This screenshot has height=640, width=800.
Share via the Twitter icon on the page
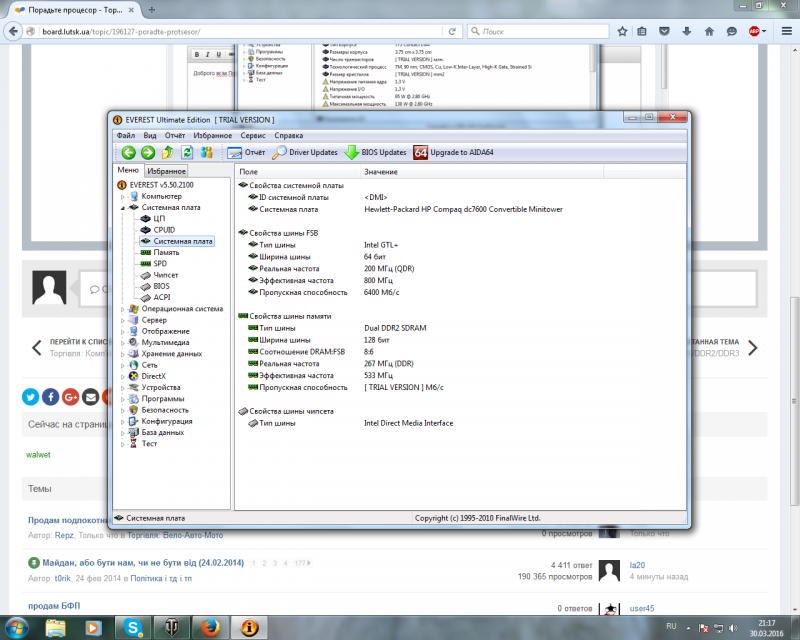(x=30, y=397)
